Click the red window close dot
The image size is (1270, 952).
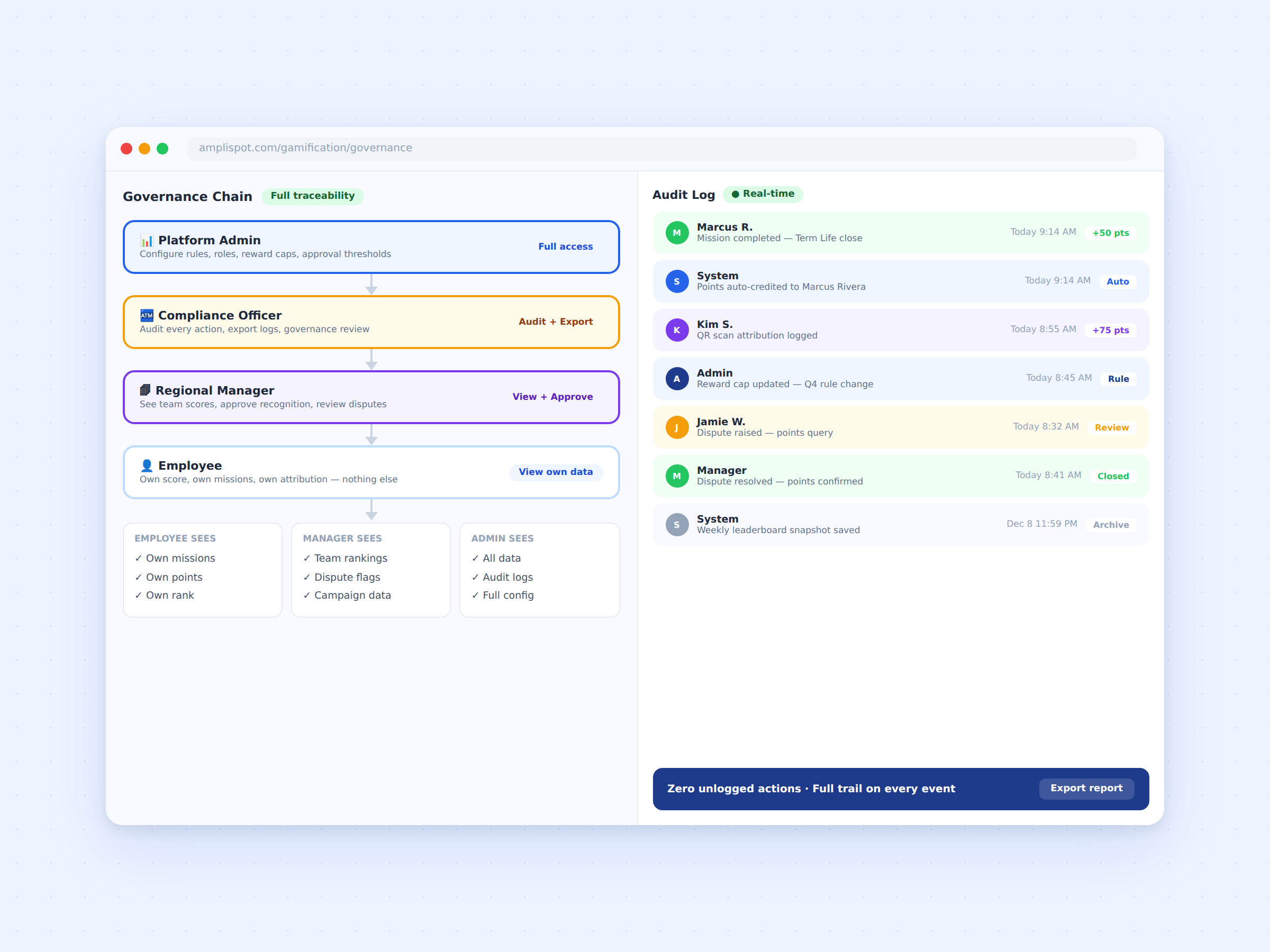coord(126,149)
